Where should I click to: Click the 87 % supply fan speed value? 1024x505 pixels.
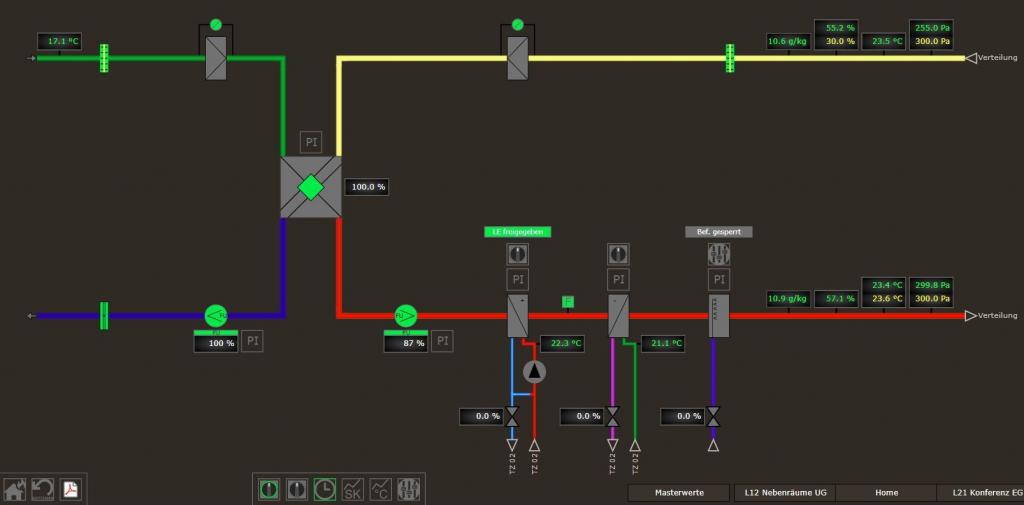click(x=406, y=344)
